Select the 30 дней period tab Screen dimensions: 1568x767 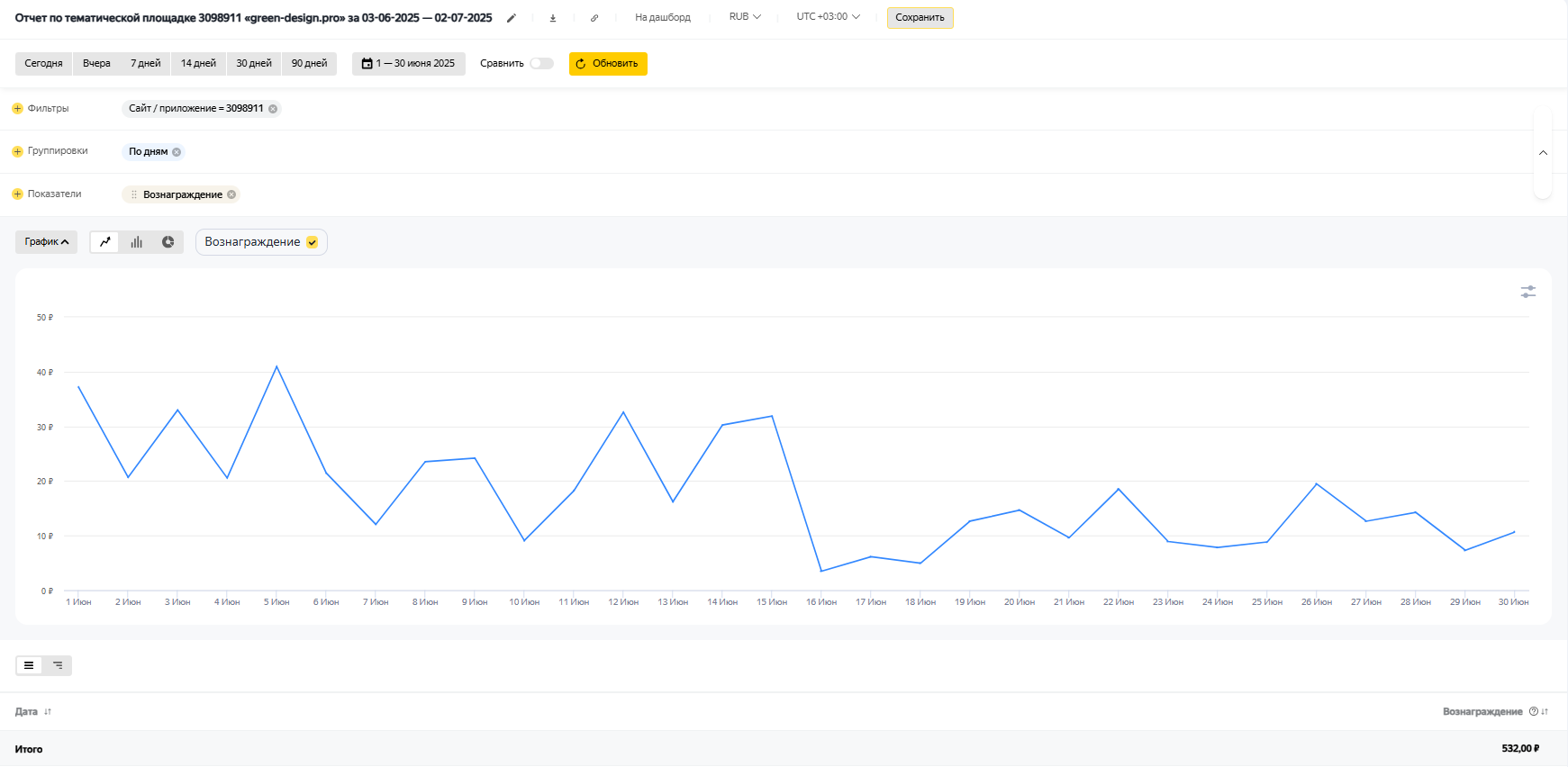(254, 64)
